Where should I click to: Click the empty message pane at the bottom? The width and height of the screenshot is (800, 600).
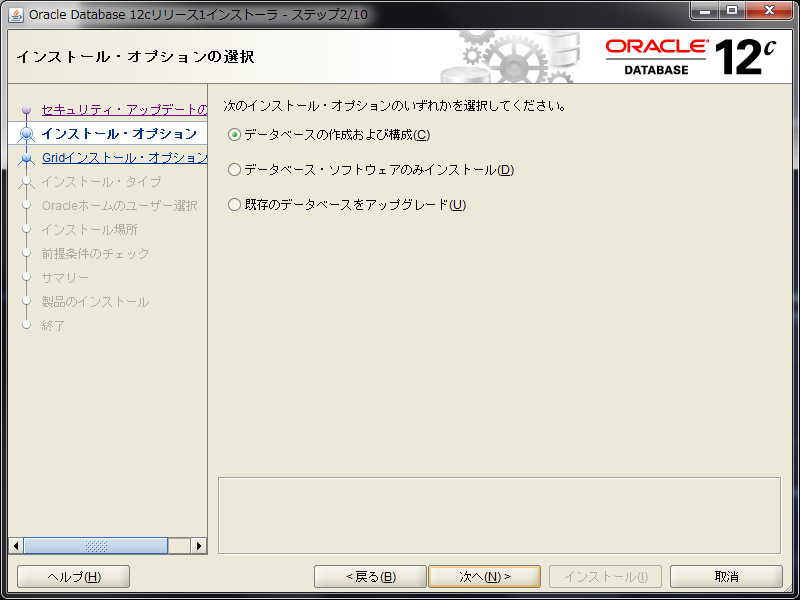(x=499, y=515)
